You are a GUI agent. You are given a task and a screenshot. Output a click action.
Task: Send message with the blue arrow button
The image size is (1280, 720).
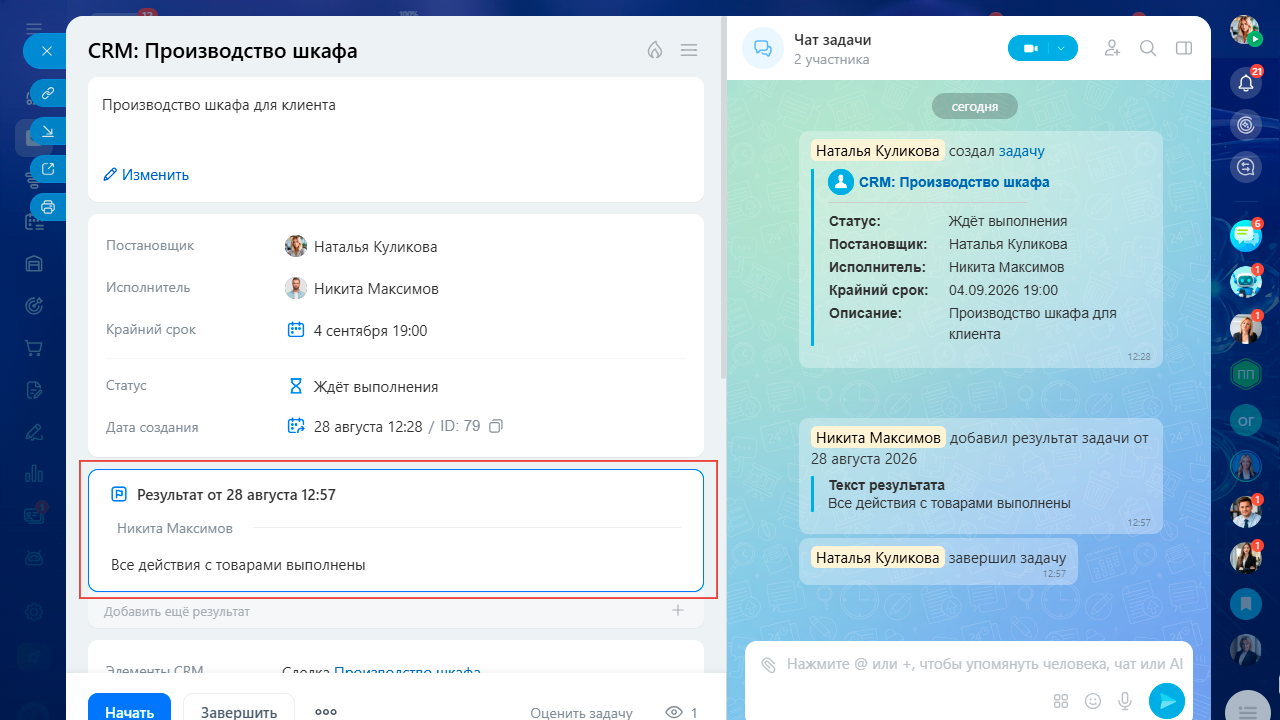click(x=1166, y=701)
